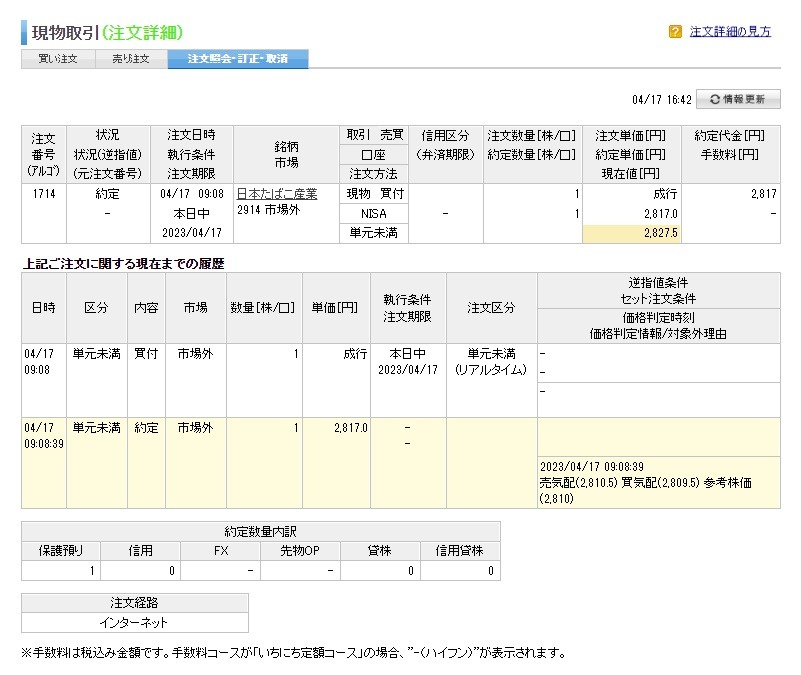Click the 逆指値条件 column header

658,283
